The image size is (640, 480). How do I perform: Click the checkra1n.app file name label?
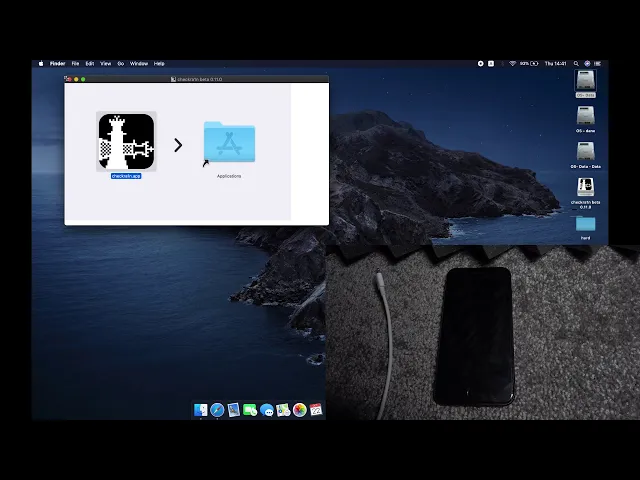click(126, 176)
